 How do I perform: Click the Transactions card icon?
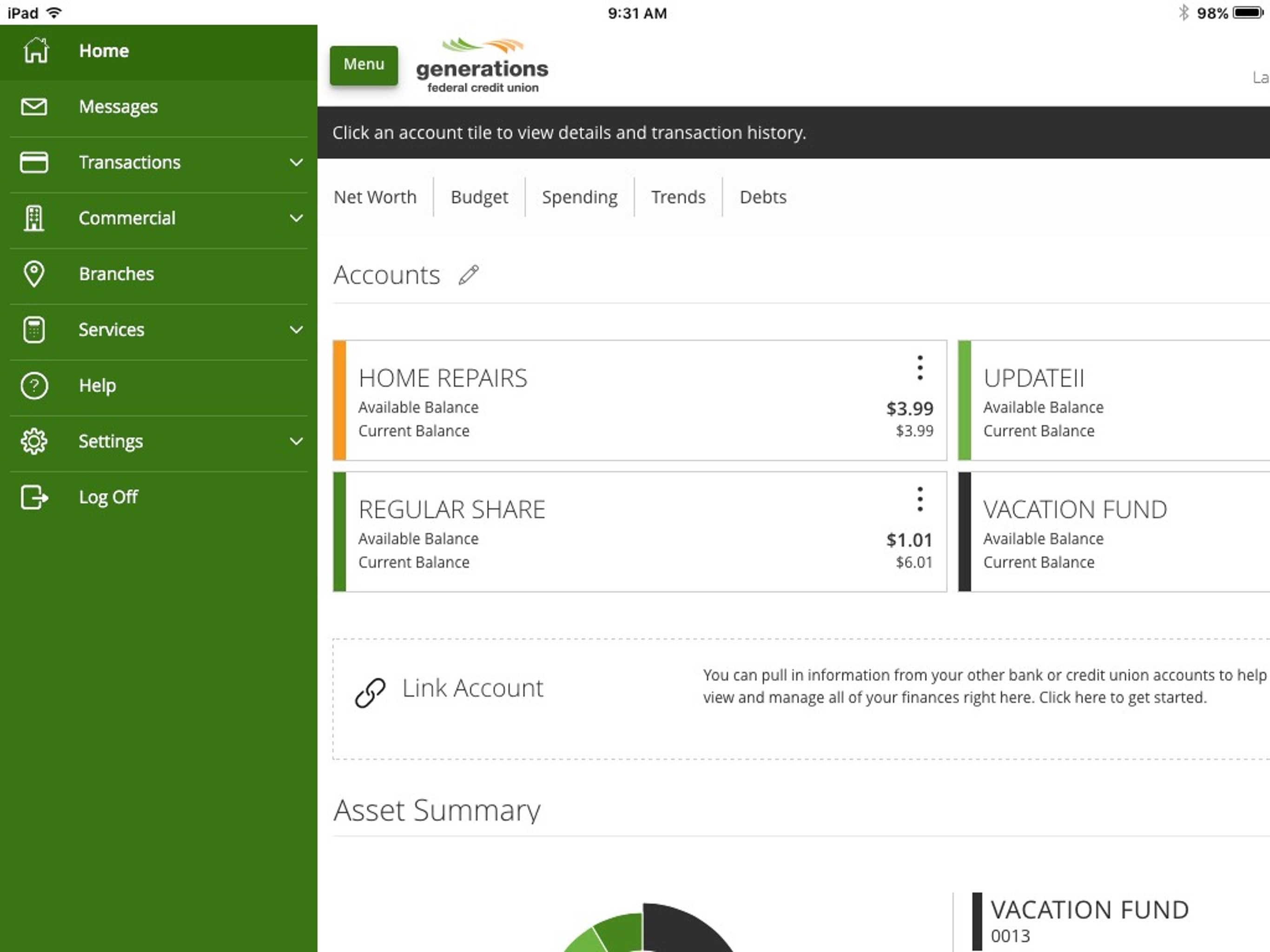click(34, 162)
